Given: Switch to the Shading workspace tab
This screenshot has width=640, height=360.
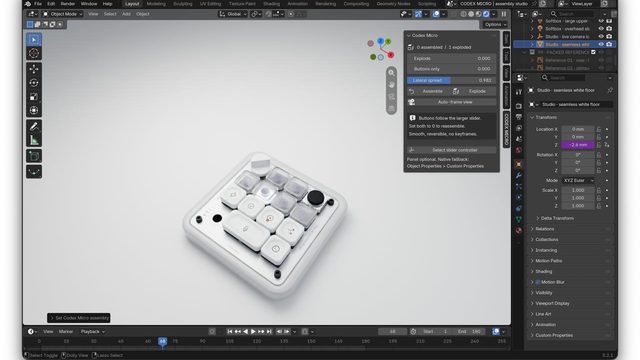Looking at the screenshot, I should (x=271, y=4).
